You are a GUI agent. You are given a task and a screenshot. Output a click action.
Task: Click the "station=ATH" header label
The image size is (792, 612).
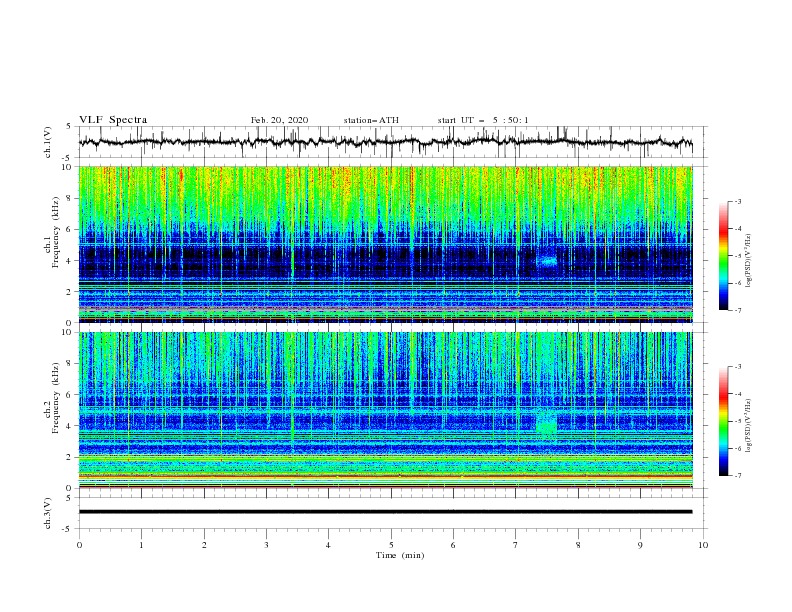pyautogui.click(x=371, y=120)
